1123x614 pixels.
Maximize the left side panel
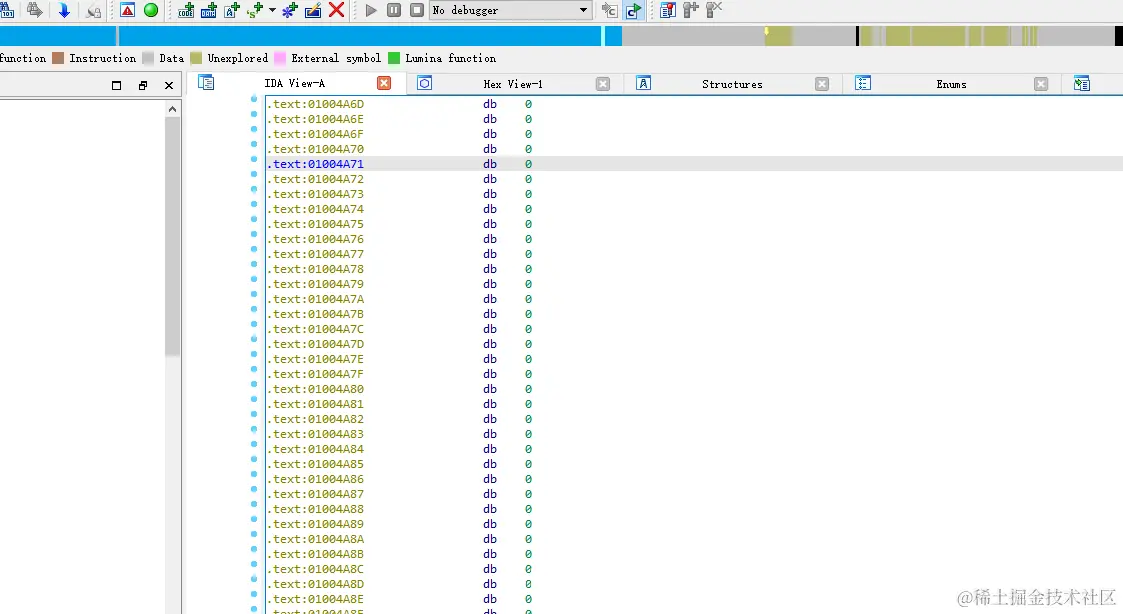pyautogui.click(x=117, y=85)
